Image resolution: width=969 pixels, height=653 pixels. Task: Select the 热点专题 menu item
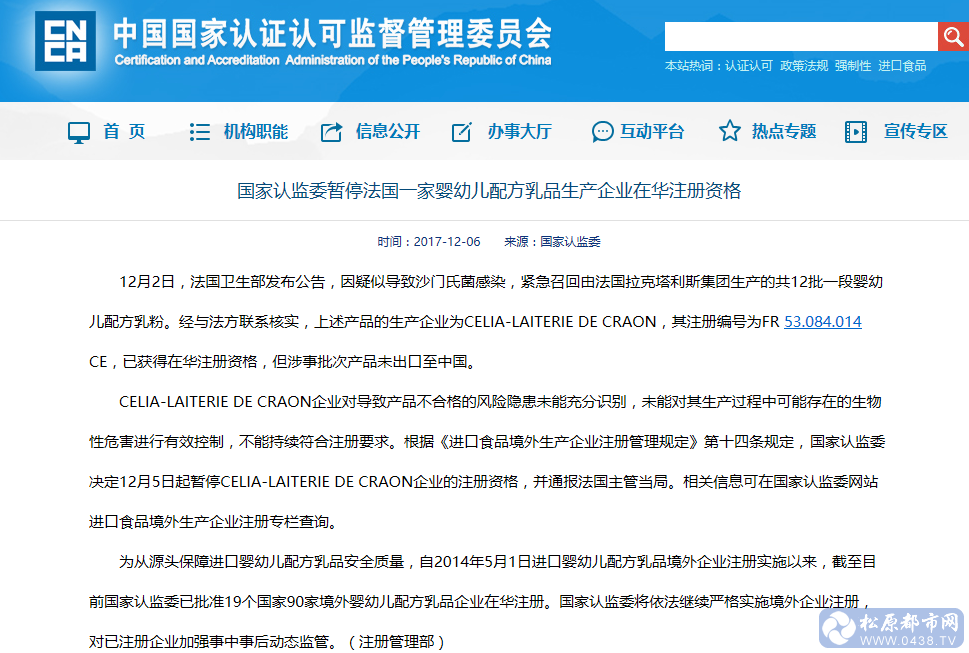(784, 132)
